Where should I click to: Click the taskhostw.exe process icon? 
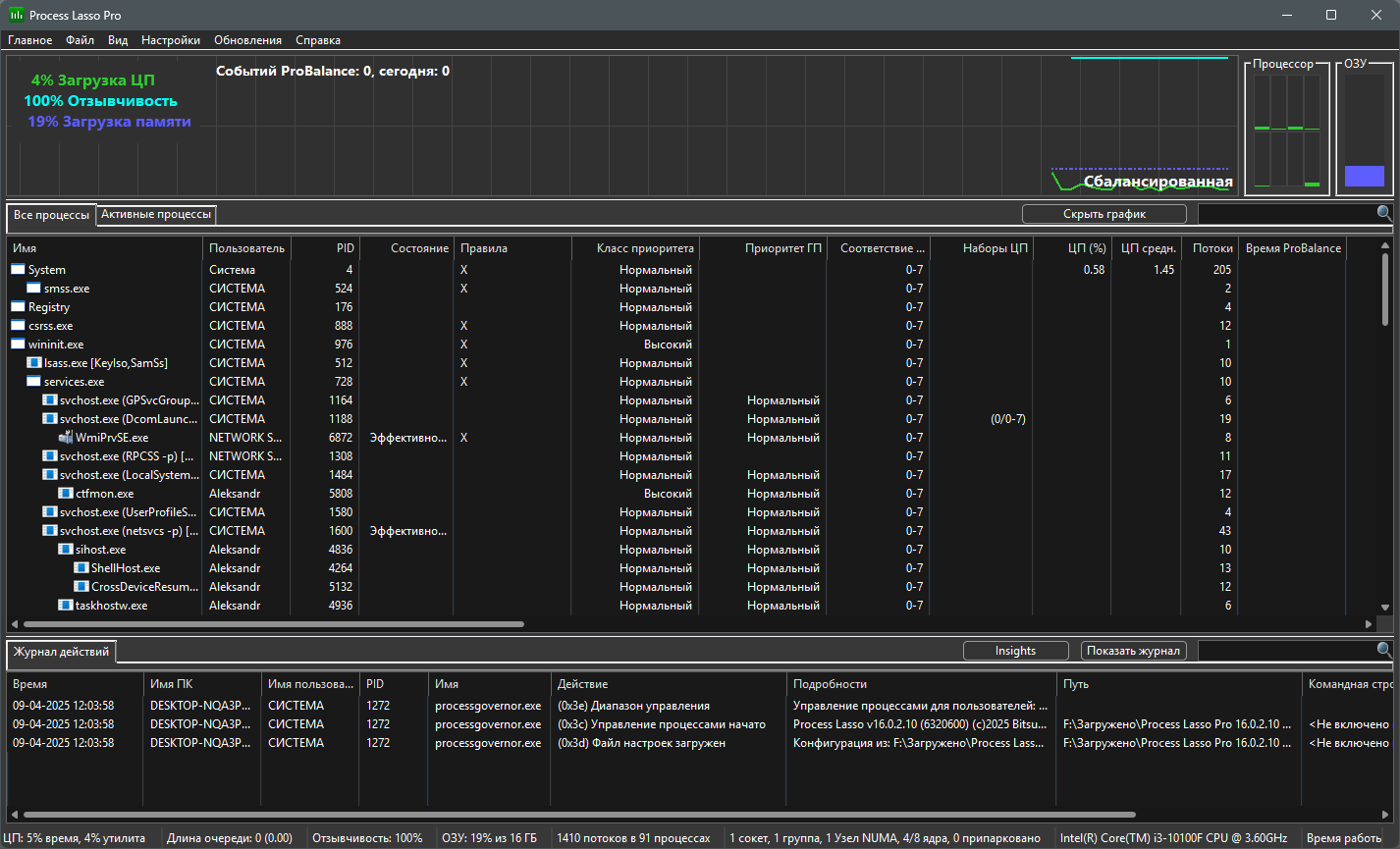click(x=65, y=606)
